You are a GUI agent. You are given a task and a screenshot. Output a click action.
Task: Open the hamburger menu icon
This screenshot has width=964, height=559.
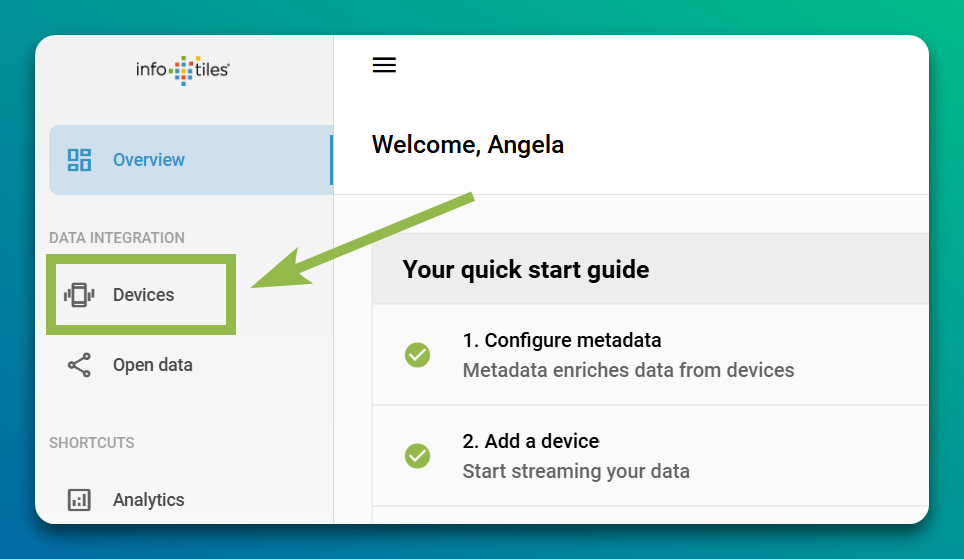[384, 65]
